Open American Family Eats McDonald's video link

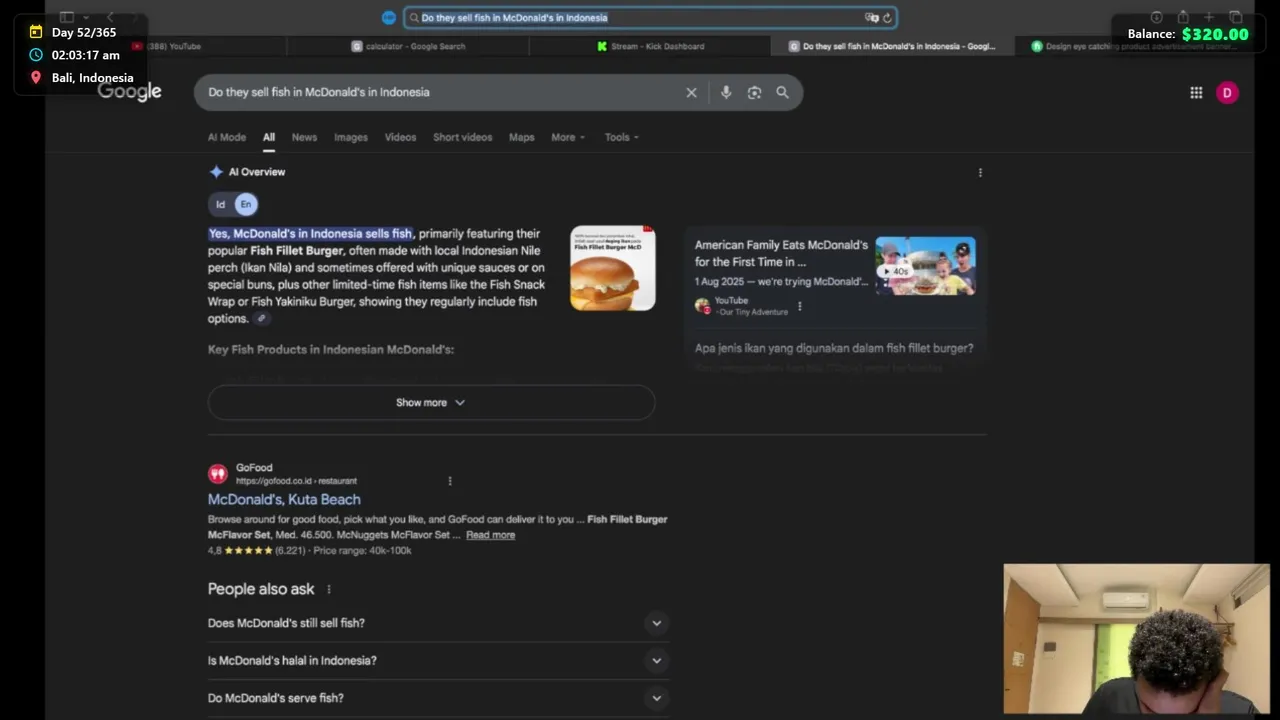point(781,253)
